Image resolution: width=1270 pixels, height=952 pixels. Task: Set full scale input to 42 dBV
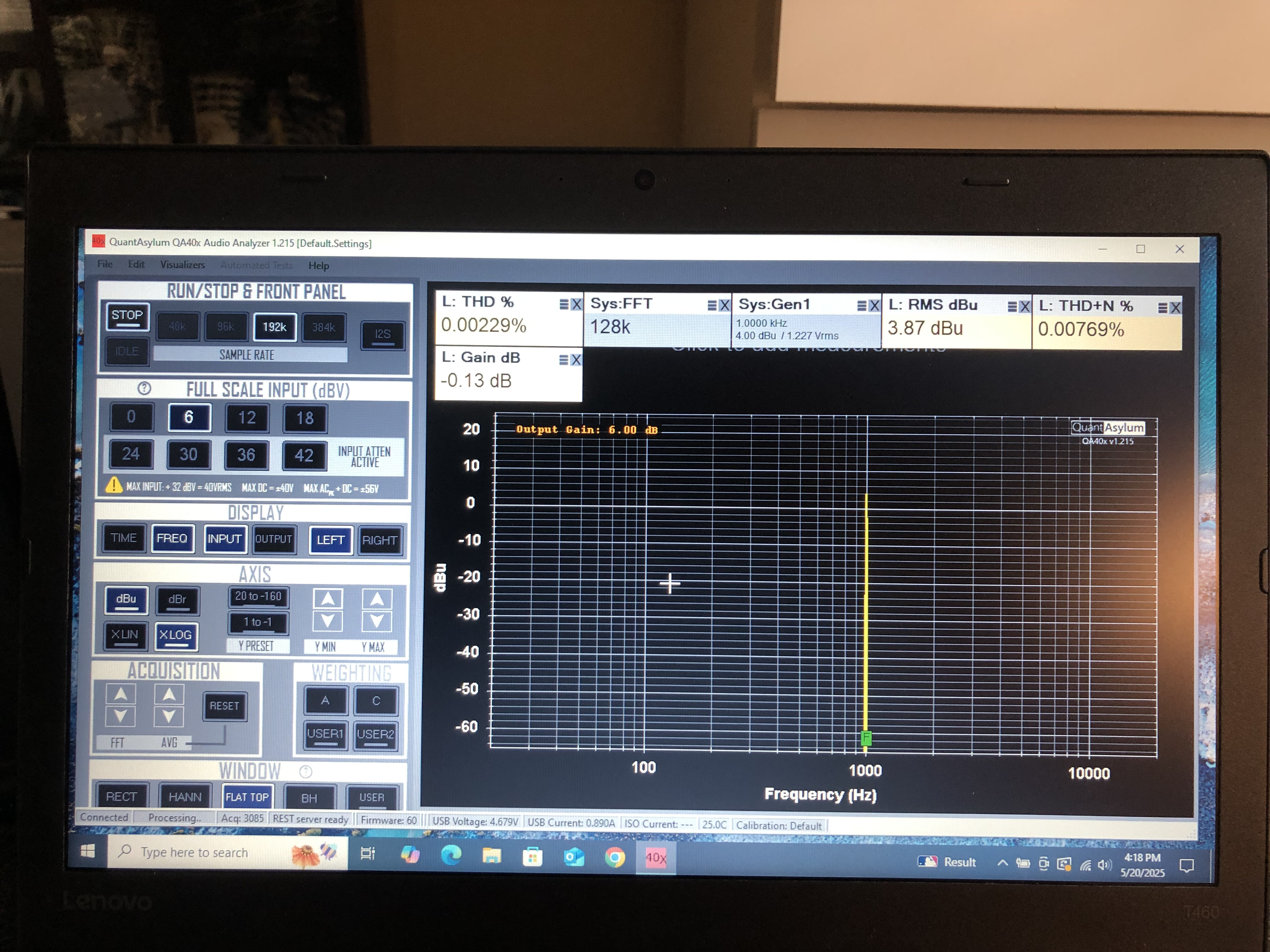304,456
